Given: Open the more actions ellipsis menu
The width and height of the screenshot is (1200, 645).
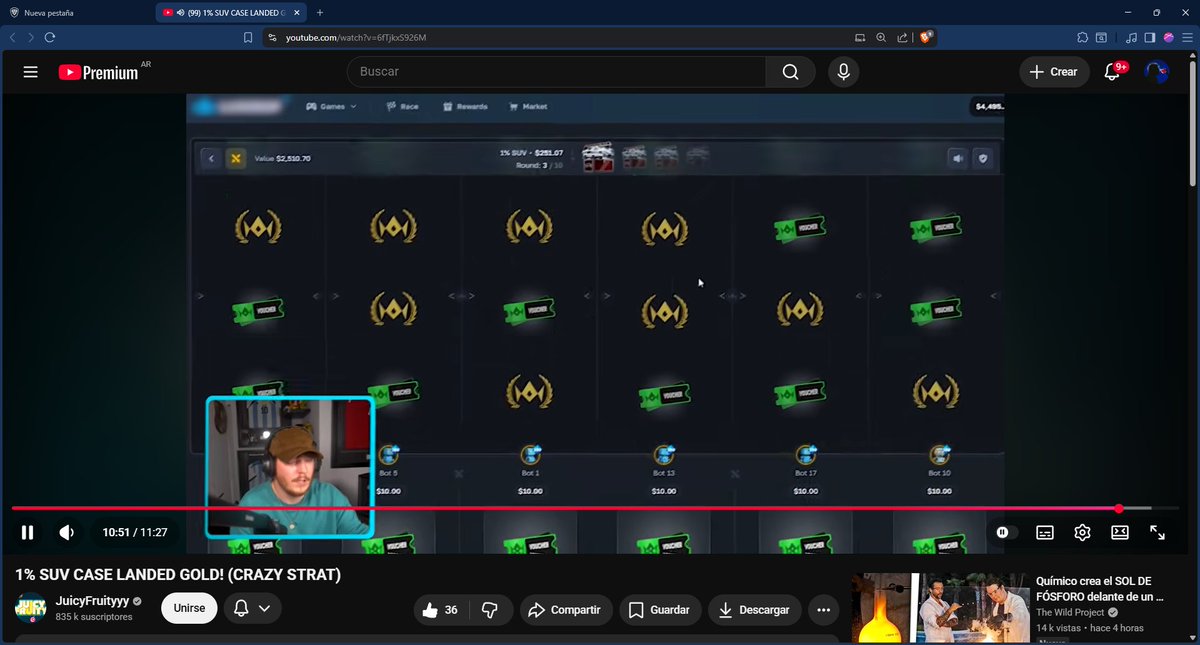Looking at the screenshot, I should [x=823, y=609].
